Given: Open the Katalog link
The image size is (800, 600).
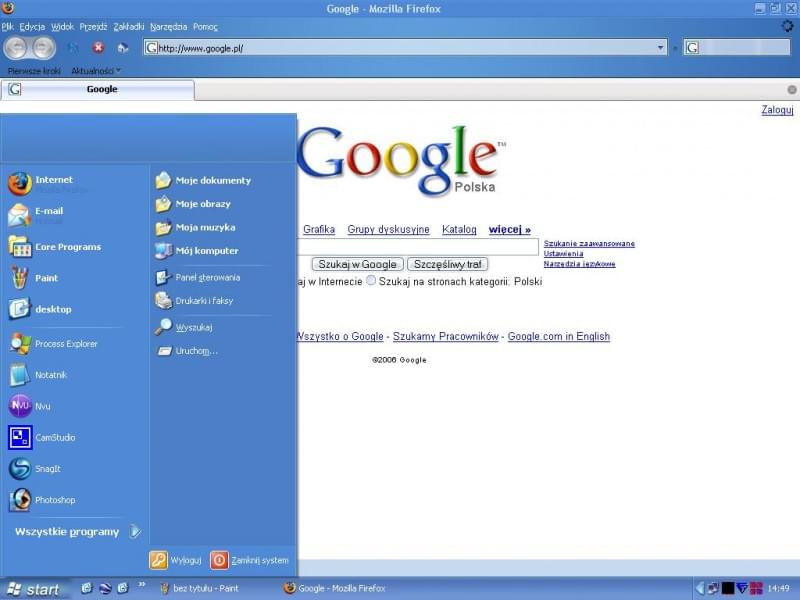Looking at the screenshot, I should coord(459,229).
